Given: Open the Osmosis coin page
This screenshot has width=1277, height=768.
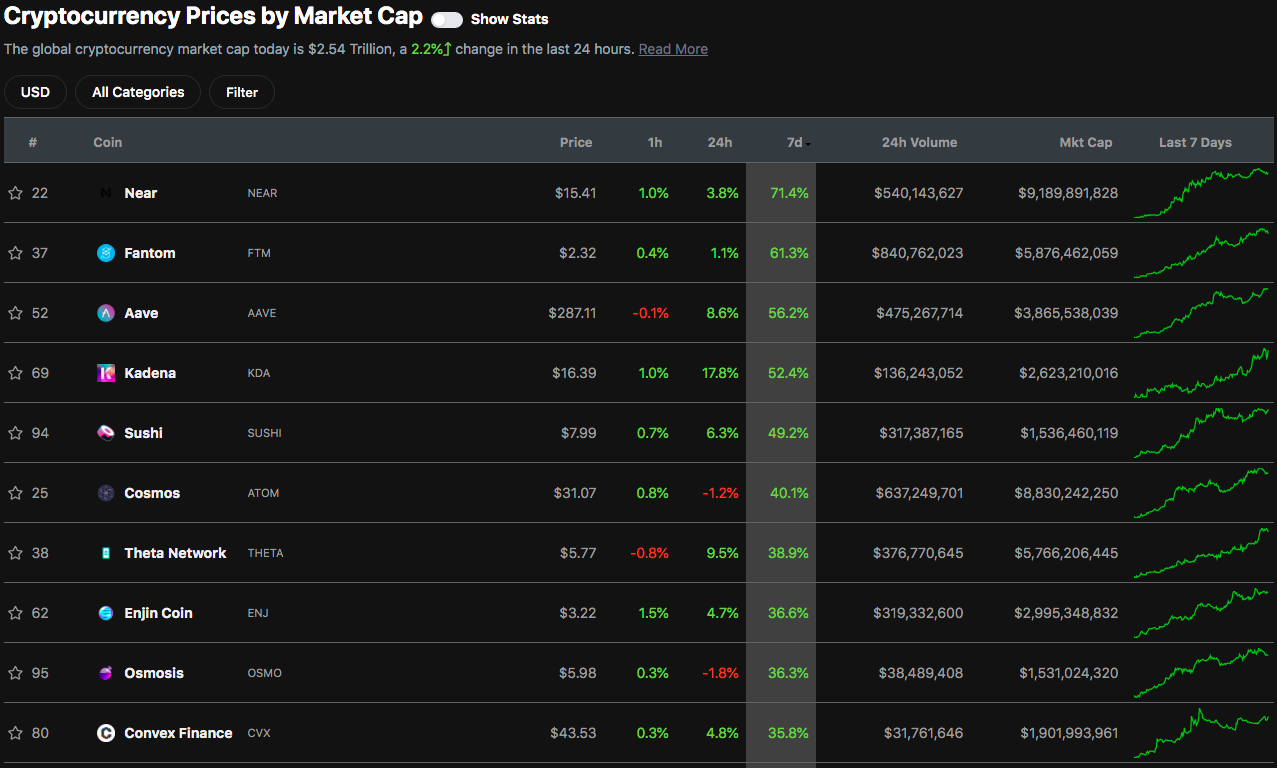Looking at the screenshot, I should (x=154, y=673).
